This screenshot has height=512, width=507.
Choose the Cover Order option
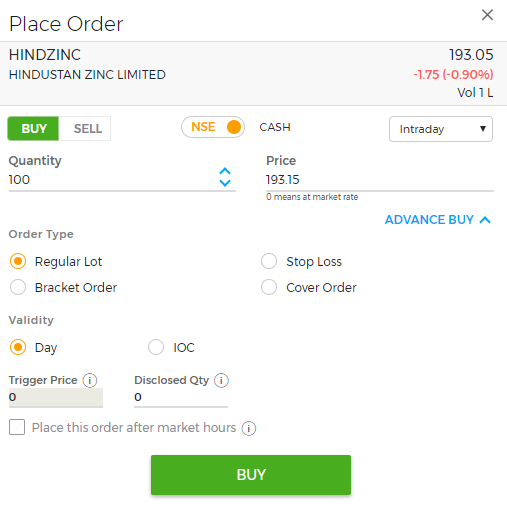[269, 287]
